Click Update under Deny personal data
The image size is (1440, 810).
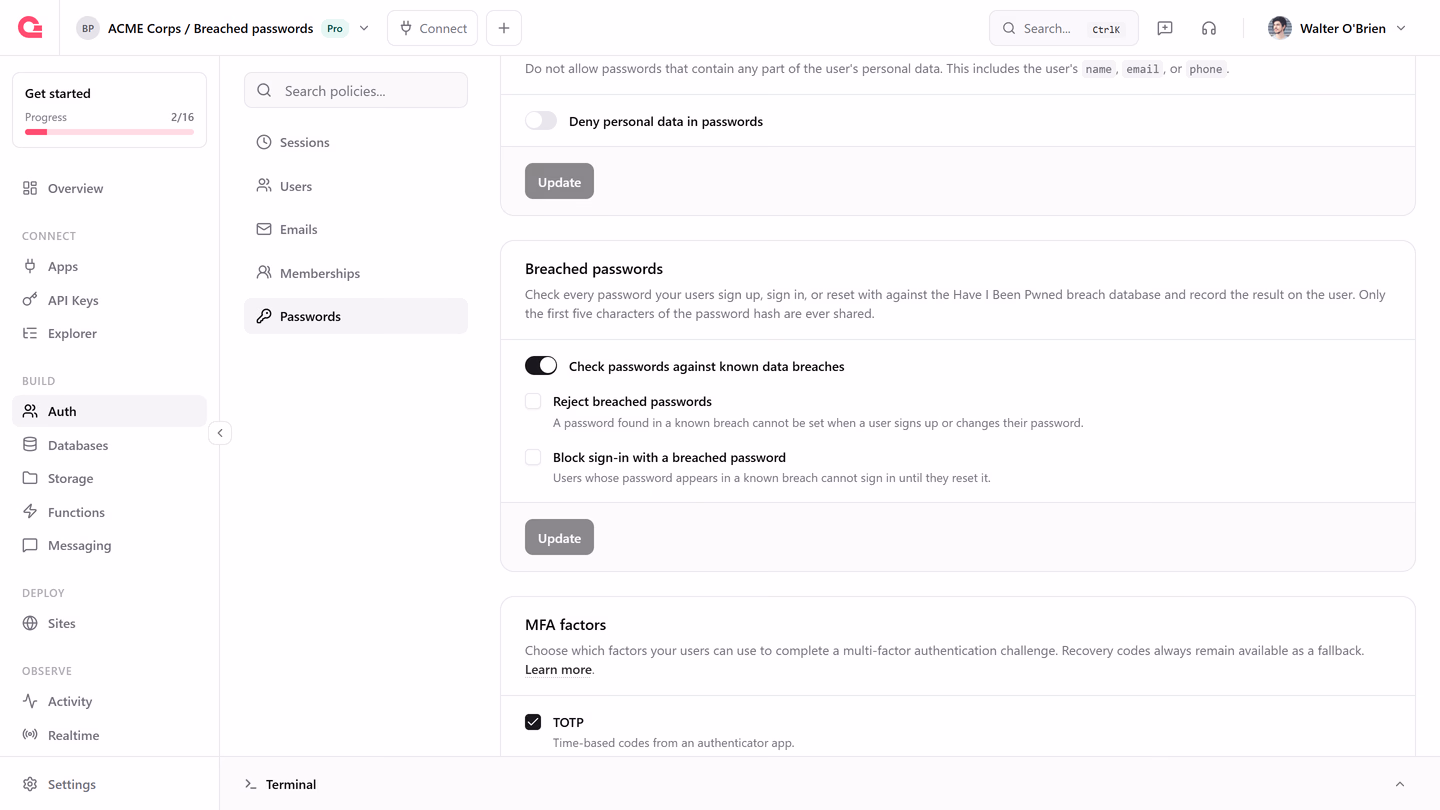(x=559, y=181)
